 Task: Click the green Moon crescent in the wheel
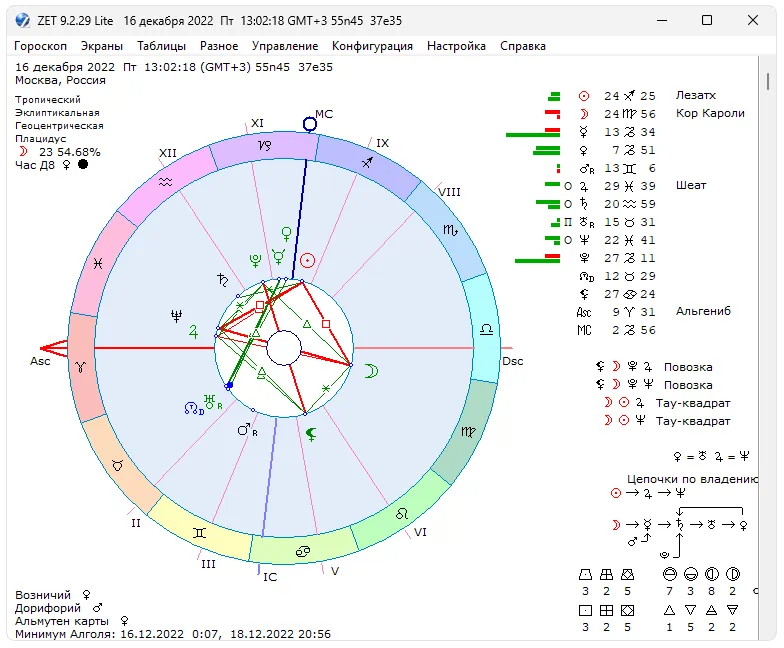(371, 371)
